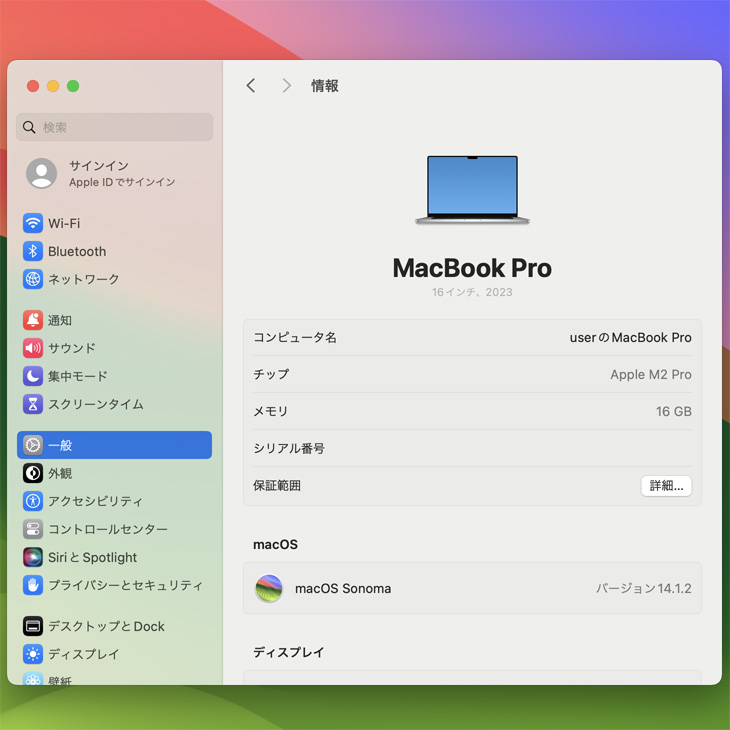Click the 保証範囲 row label
Image resolution: width=730 pixels, height=730 pixels.
[x=277, y=486]
